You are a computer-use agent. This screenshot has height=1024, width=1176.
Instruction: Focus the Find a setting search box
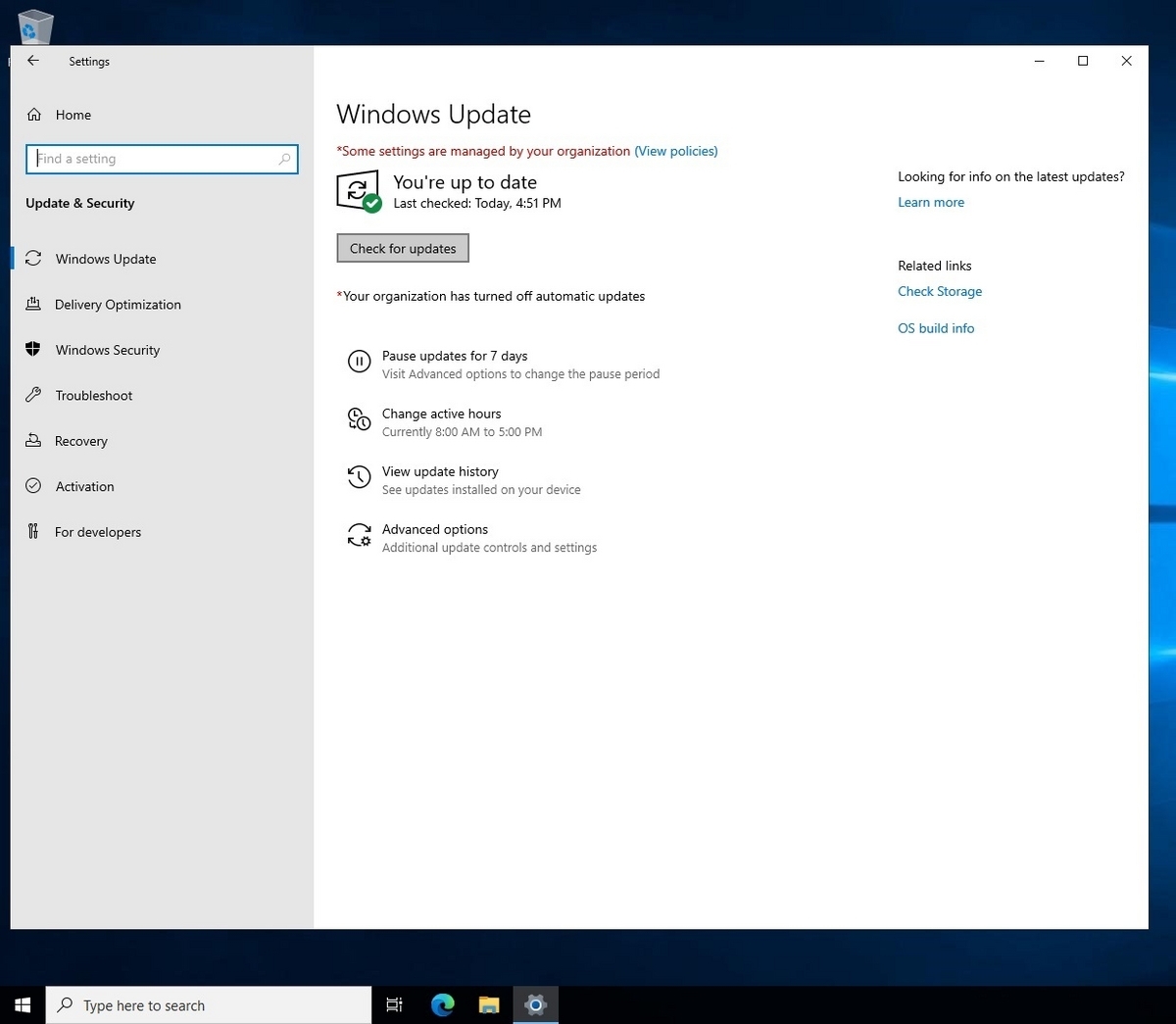pos(162,159)
